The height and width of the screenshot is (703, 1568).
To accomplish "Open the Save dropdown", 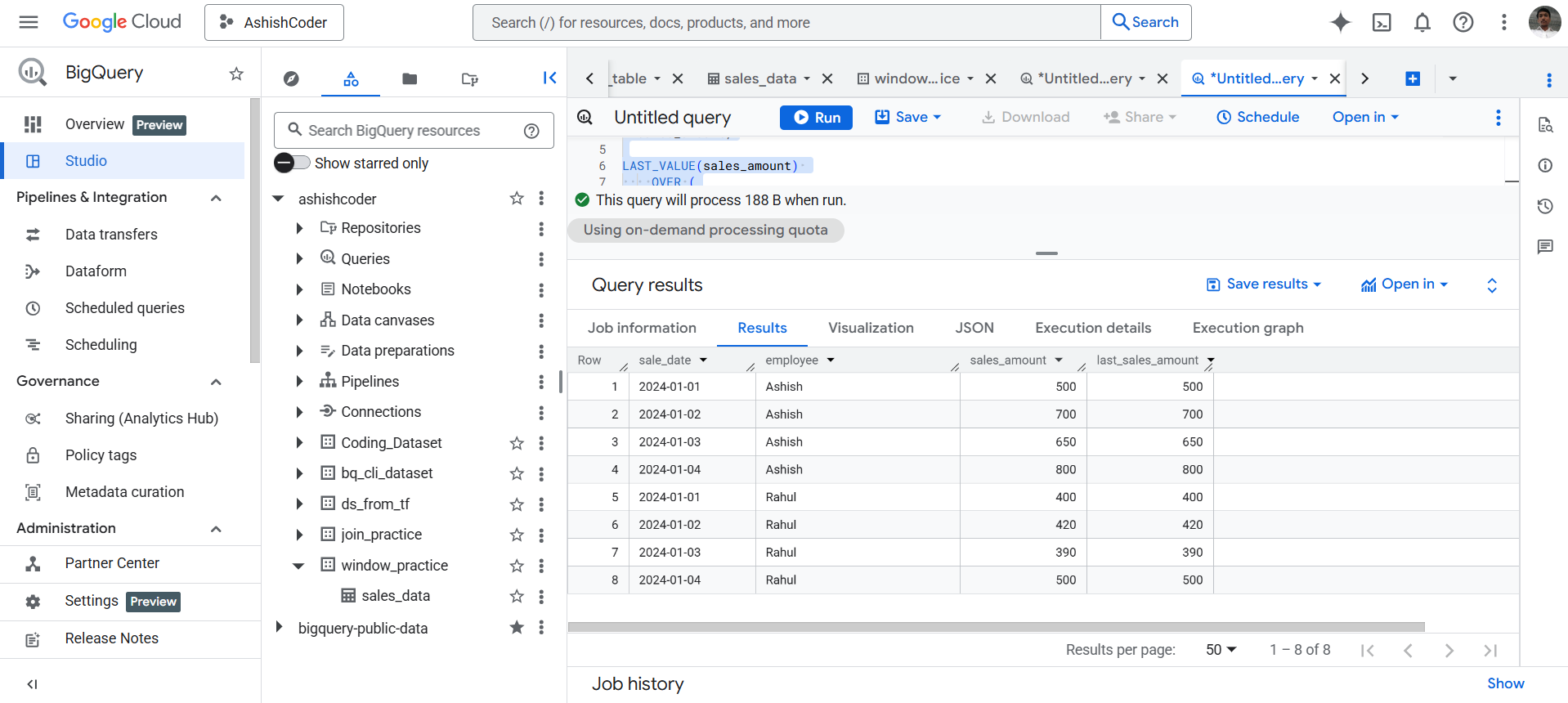I will pyautogui.click(x=907, y=117).
